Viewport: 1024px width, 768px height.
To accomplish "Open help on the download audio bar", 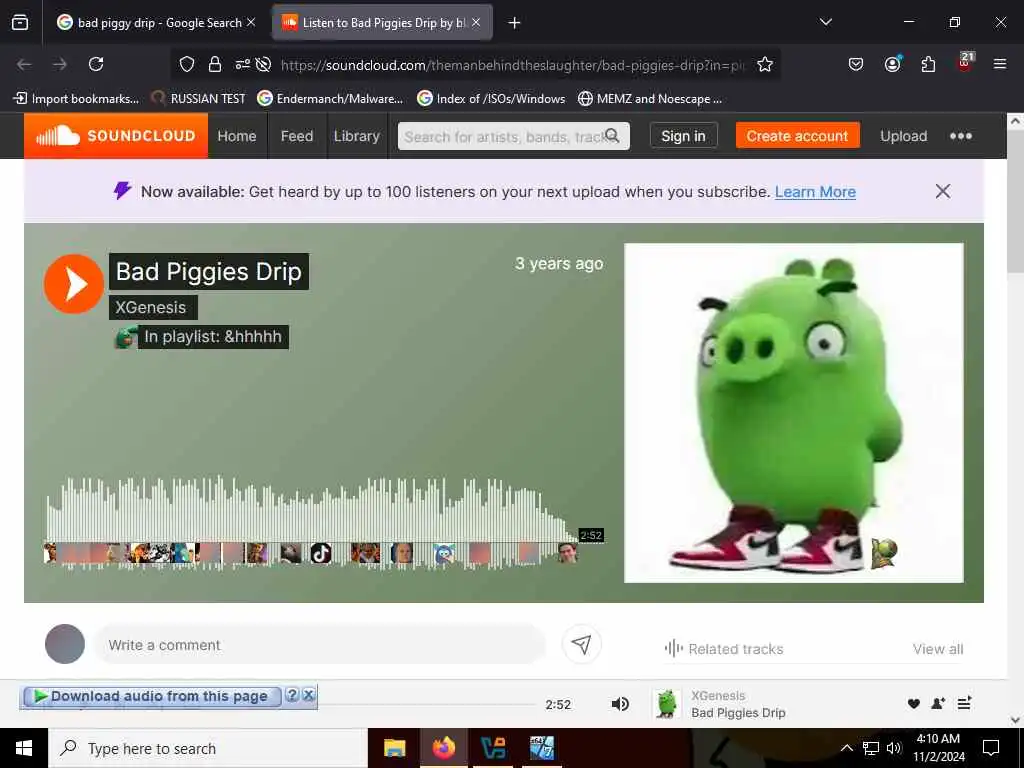I will point(292,695).
